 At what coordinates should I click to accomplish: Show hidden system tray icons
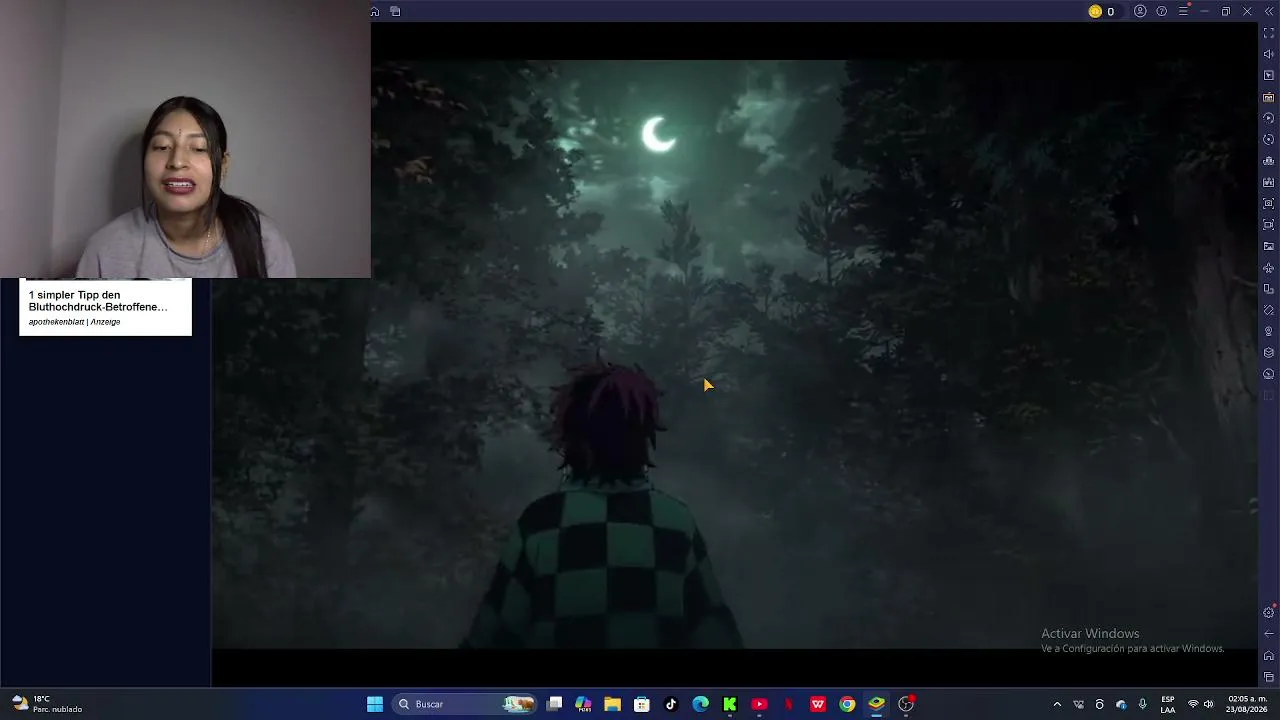(1057, 704)
